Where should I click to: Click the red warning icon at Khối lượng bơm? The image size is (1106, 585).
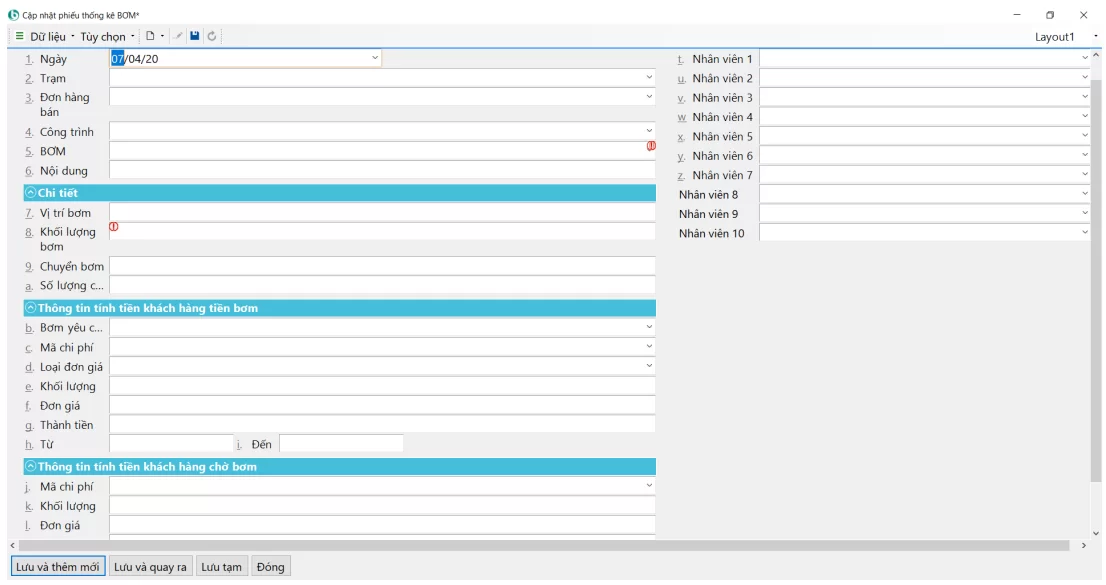pyautogui.click(x=113, y=227)
